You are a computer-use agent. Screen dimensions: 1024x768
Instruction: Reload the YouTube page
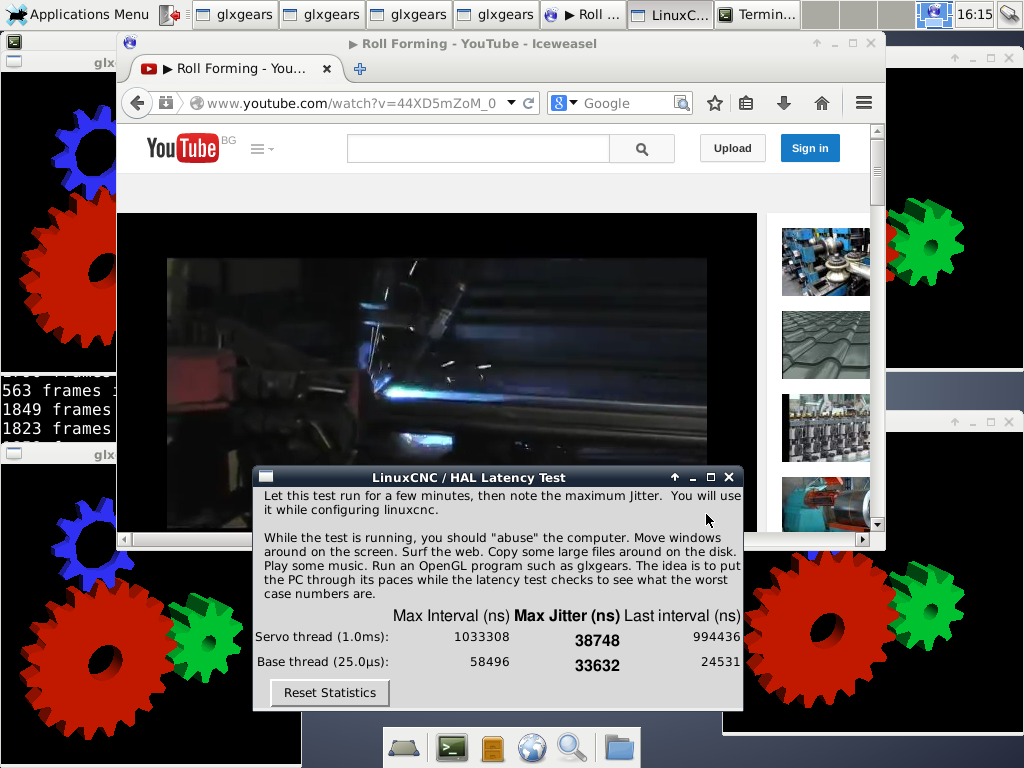529,103
